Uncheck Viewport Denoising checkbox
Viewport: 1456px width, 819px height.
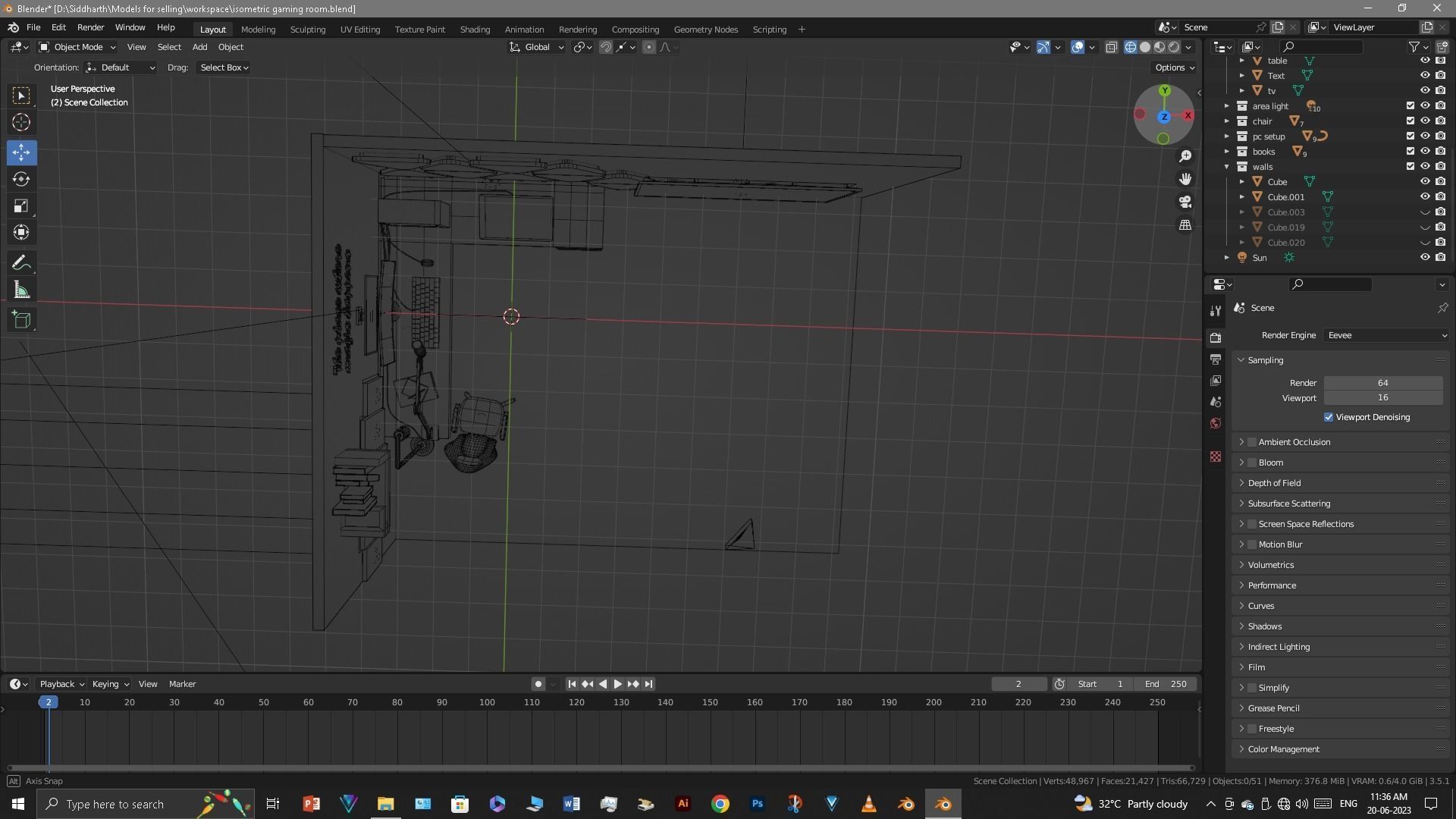(x=1329, y=417)
